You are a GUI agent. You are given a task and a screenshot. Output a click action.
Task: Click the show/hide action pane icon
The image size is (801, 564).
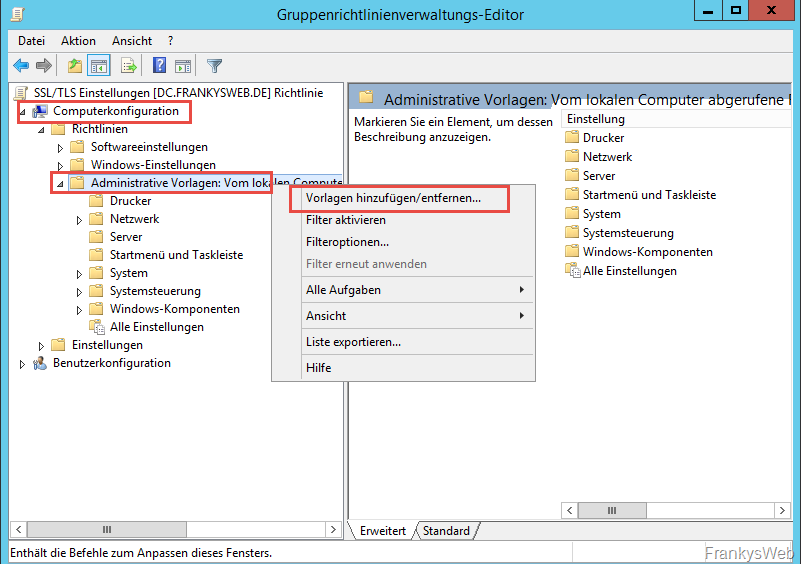click(183, 66)
